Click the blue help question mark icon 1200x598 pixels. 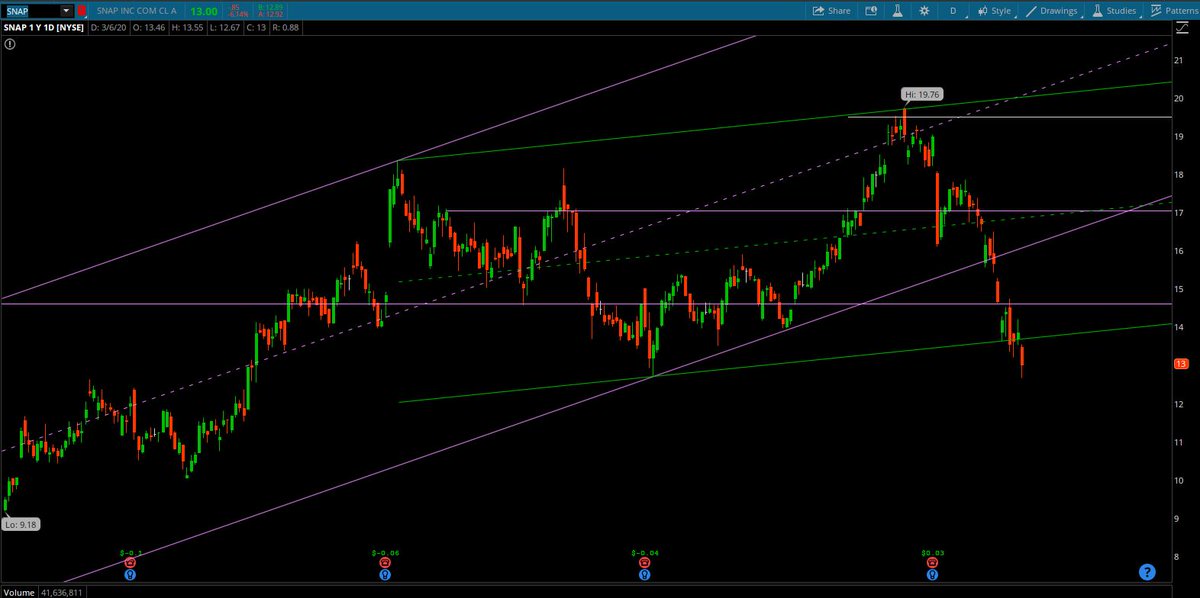coord(1147,572)
